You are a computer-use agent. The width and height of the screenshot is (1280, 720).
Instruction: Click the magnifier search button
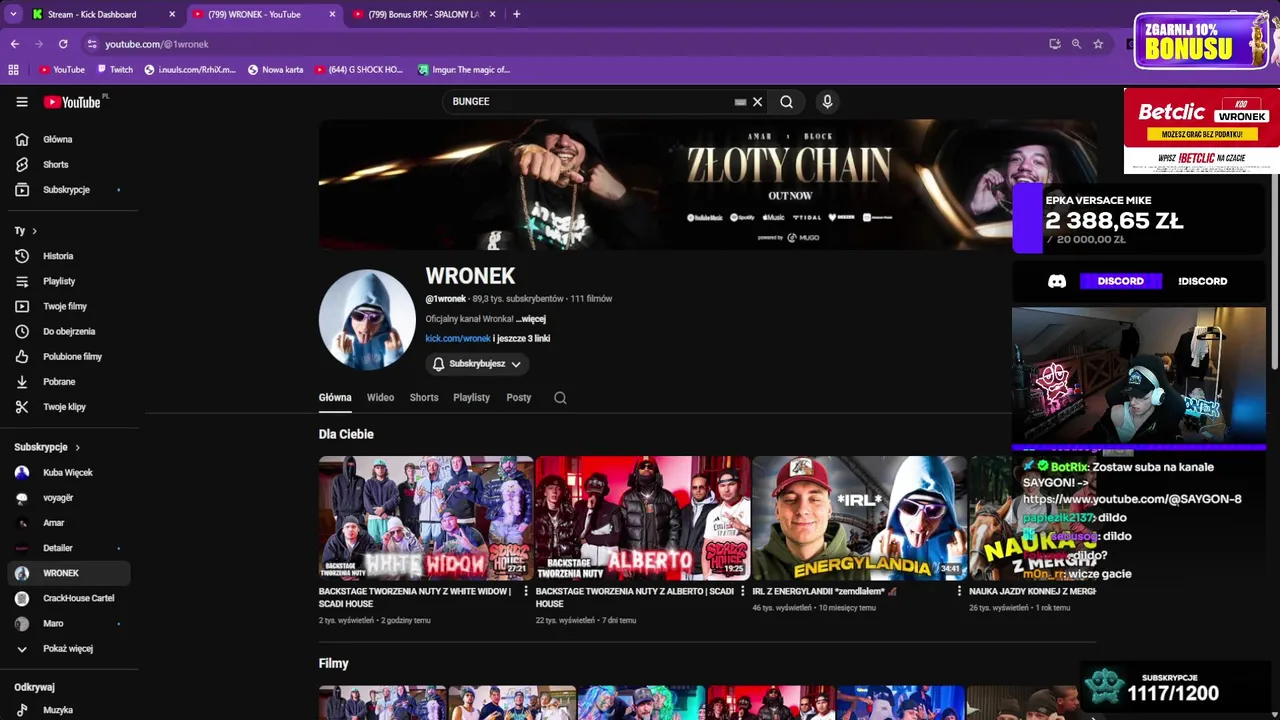(x=786, y=102)
